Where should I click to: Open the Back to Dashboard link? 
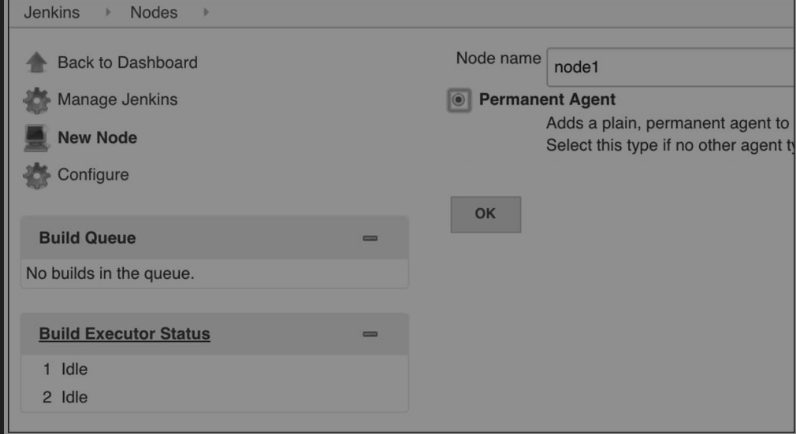coord(127,63)
